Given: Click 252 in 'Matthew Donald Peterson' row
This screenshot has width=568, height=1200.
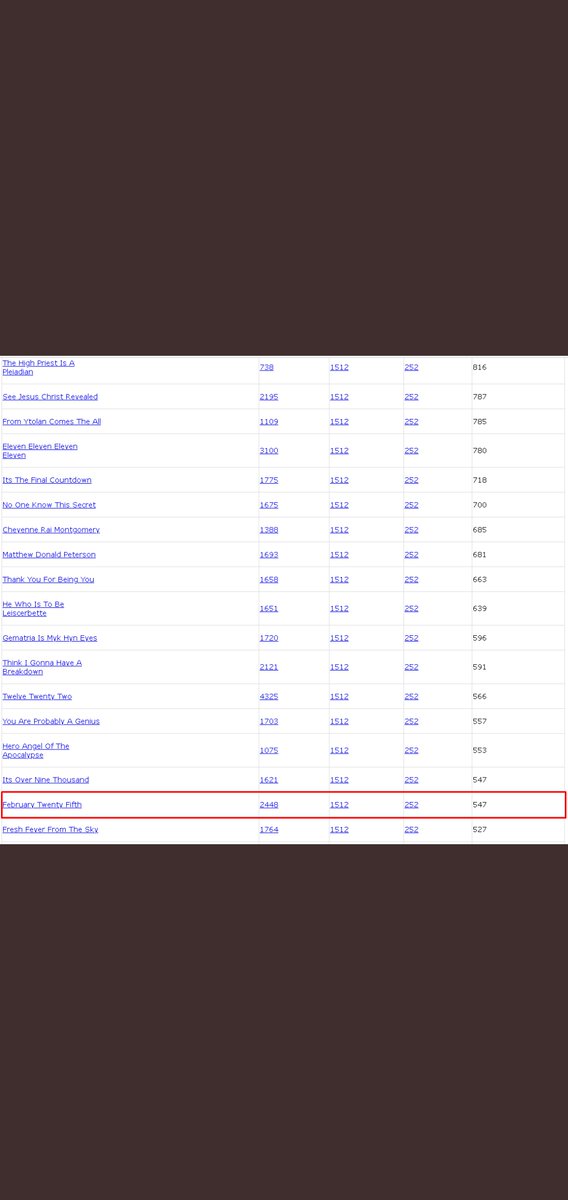Looking at the screenshot, I should pyautogui.click(x=412, y=555).
